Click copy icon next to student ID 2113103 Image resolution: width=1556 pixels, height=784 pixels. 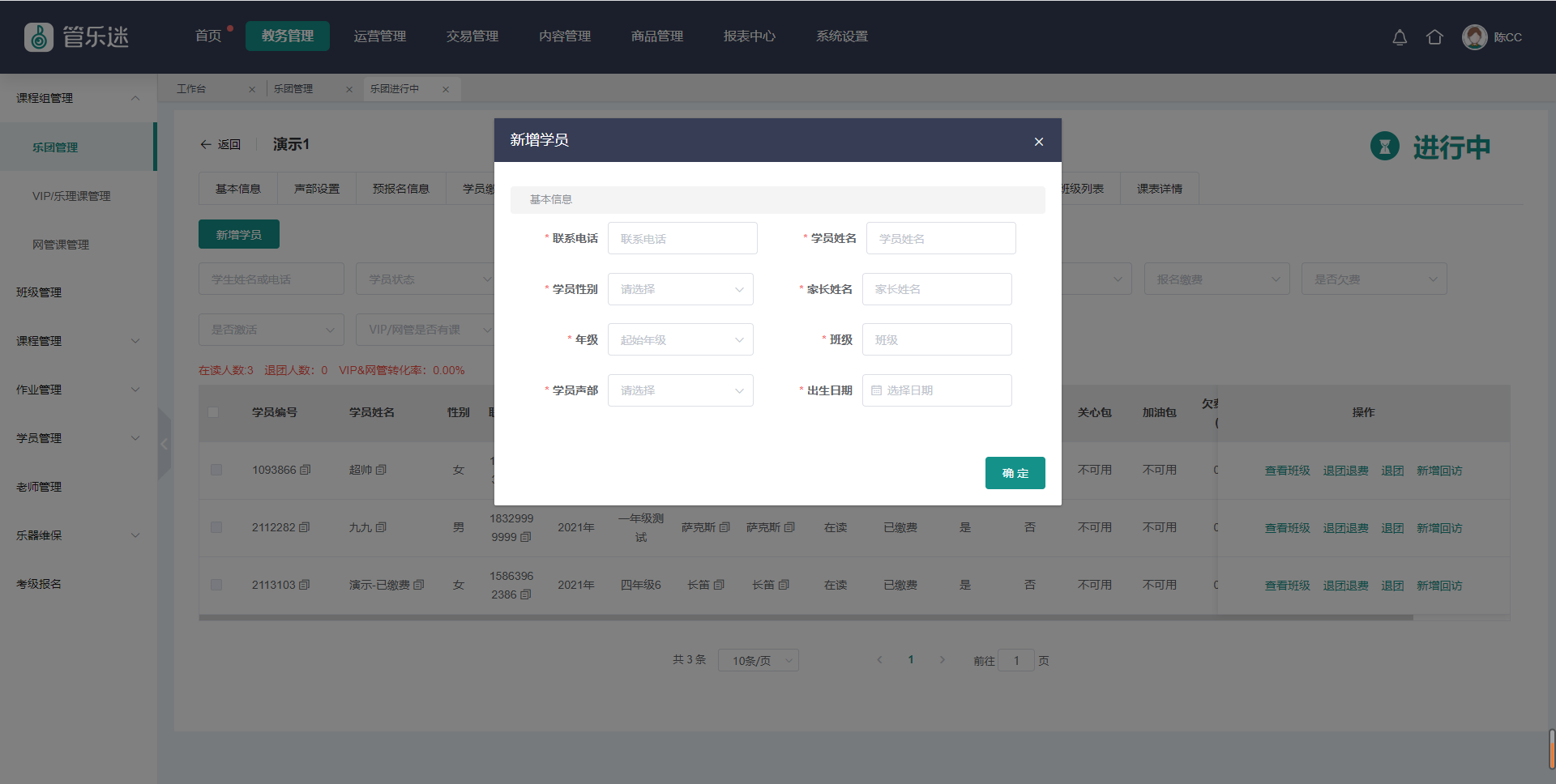(x=305, y=585)
